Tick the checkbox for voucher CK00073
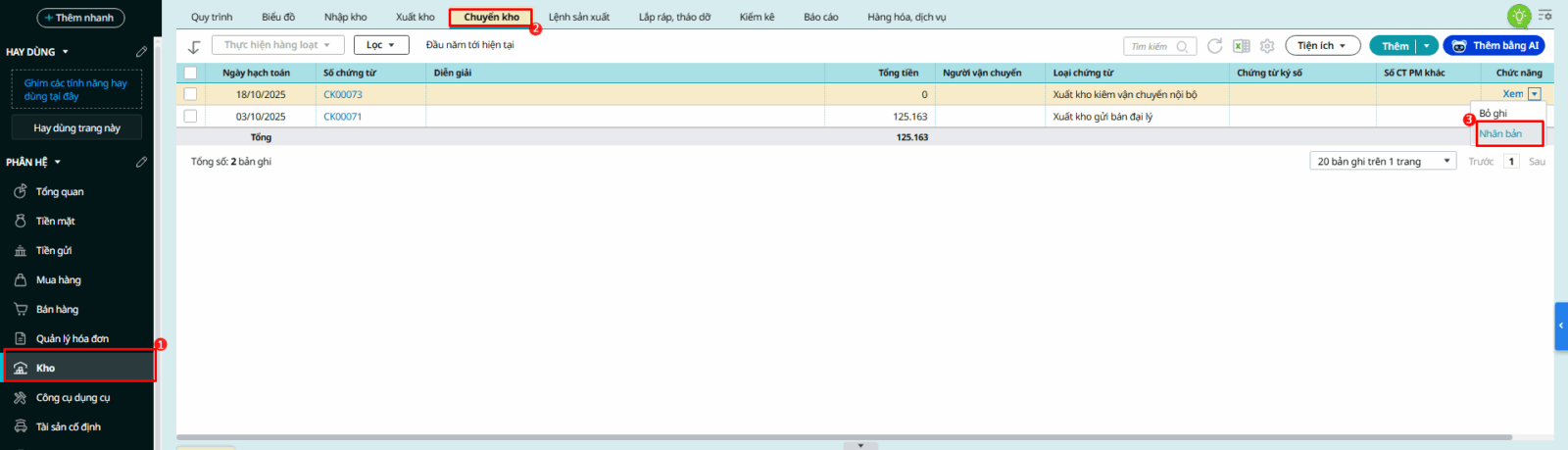This screenshot has width=1568, height=450. (190, 94)
